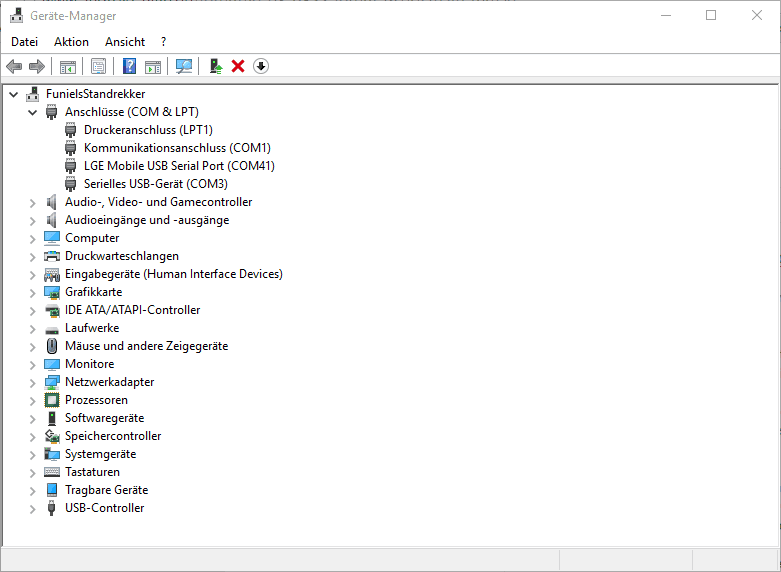Expand the USB-Controller category
The width and height of the screenshot is (781, 572).
(x=33, y=509)
